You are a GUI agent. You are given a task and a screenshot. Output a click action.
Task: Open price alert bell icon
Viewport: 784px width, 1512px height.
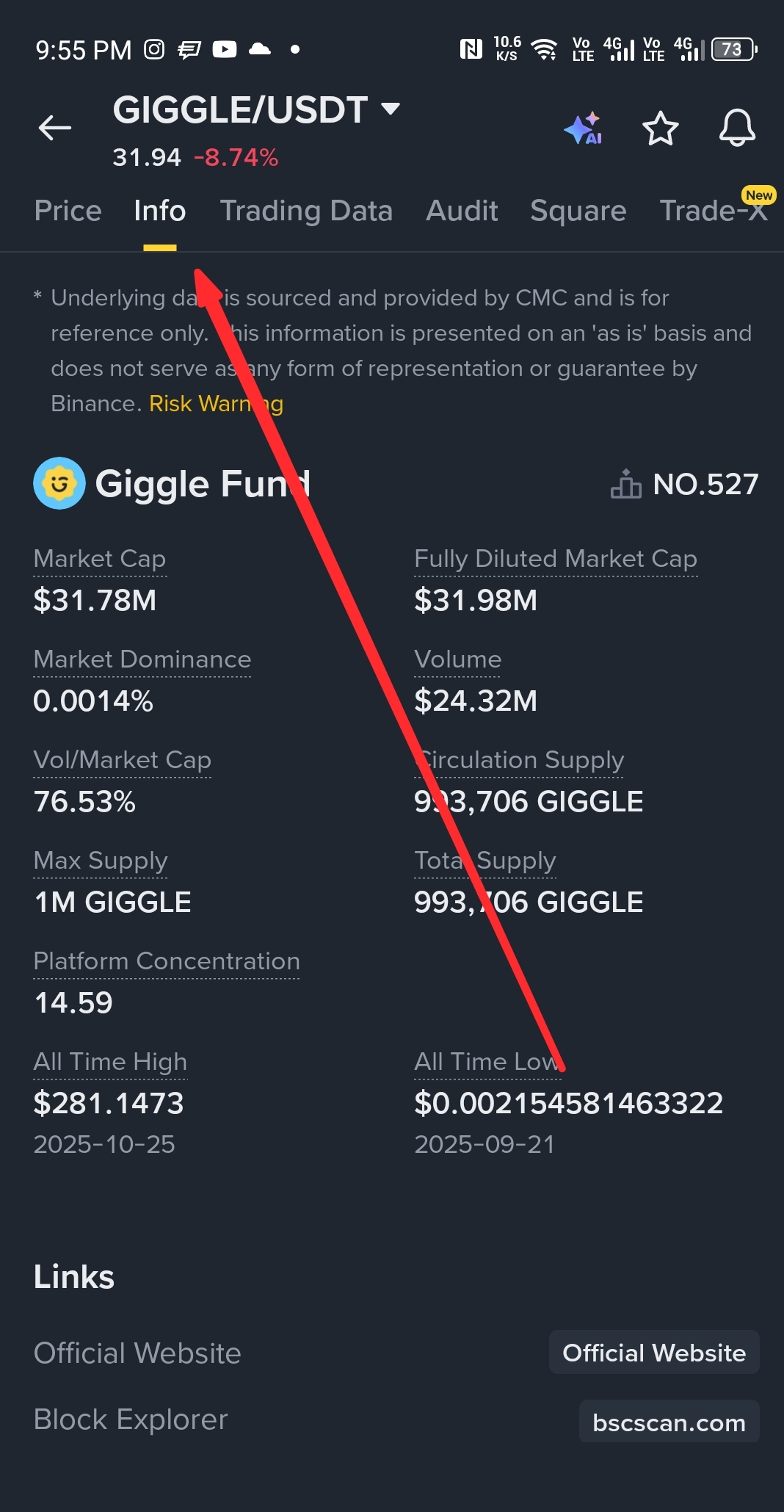point(736,129)
